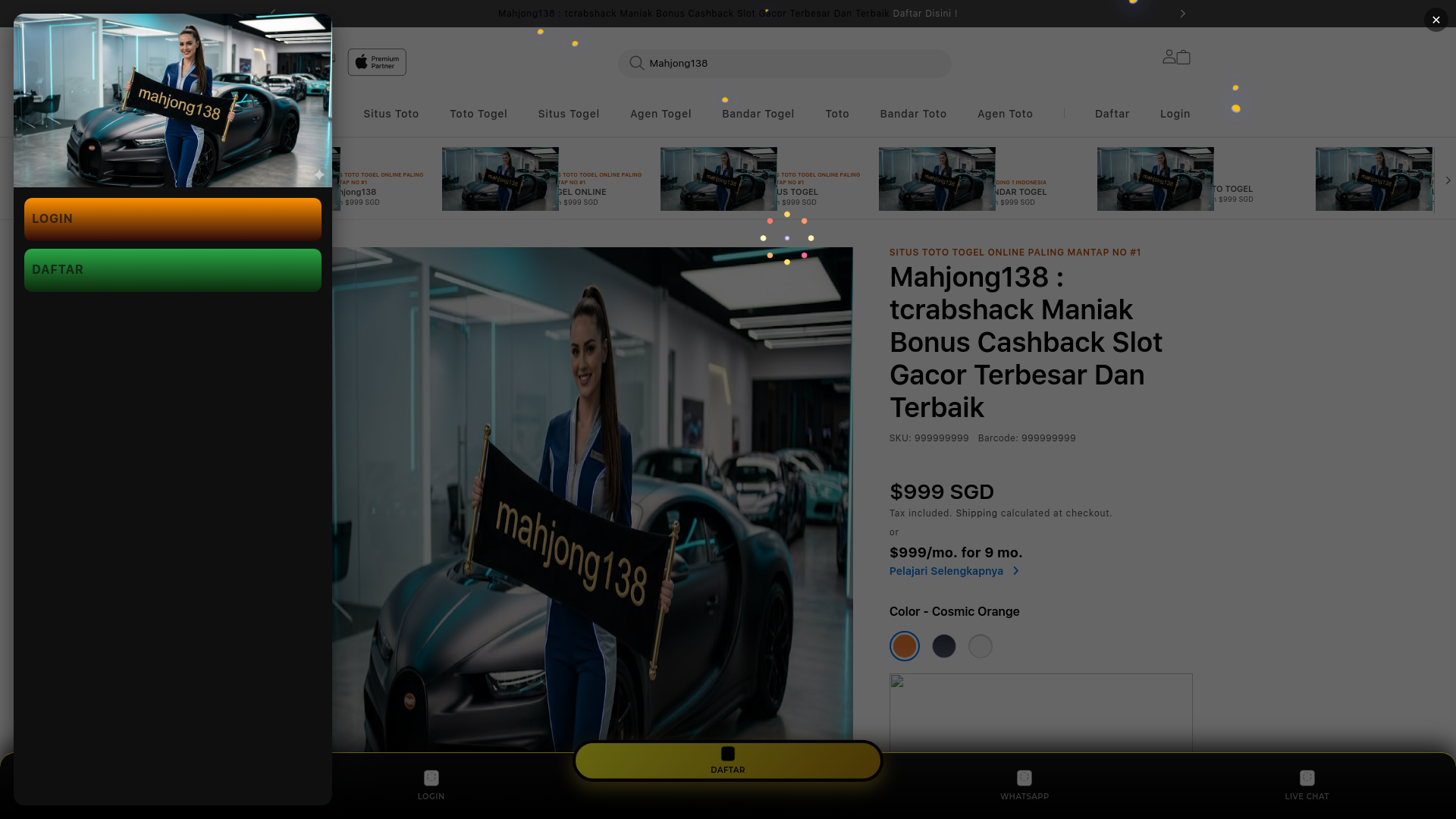Open the shopping bag icon
This screenshot has height=819, width=1456.
pyautogui.click(x=1184, y=58)
